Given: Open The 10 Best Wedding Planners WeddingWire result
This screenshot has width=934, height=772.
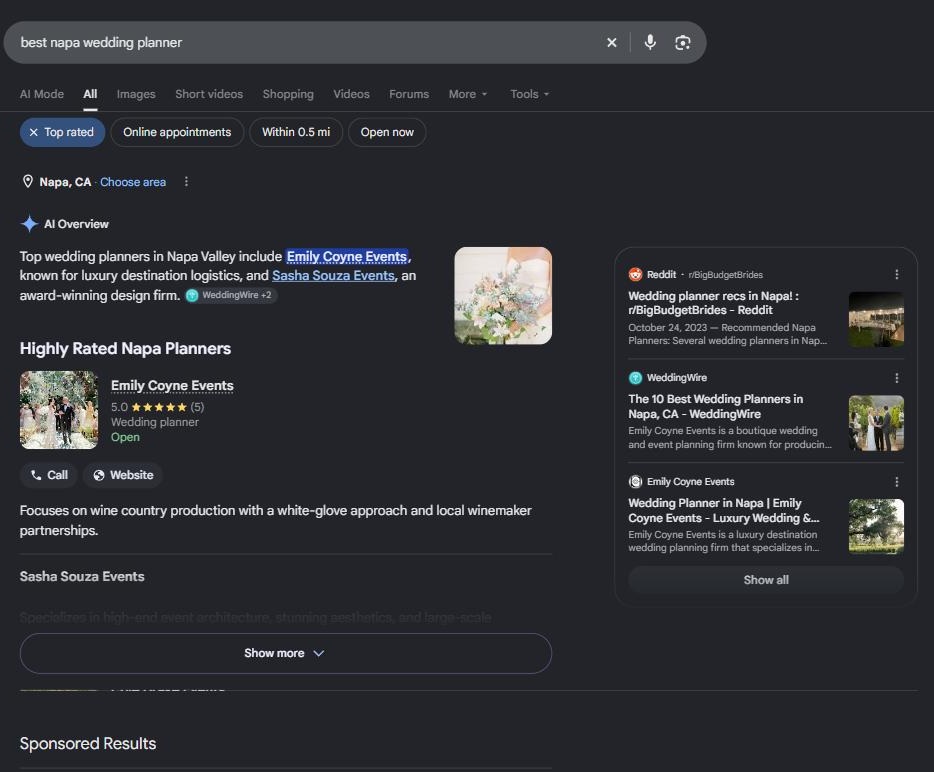Looking at the screenshot, I should [715, 406].
